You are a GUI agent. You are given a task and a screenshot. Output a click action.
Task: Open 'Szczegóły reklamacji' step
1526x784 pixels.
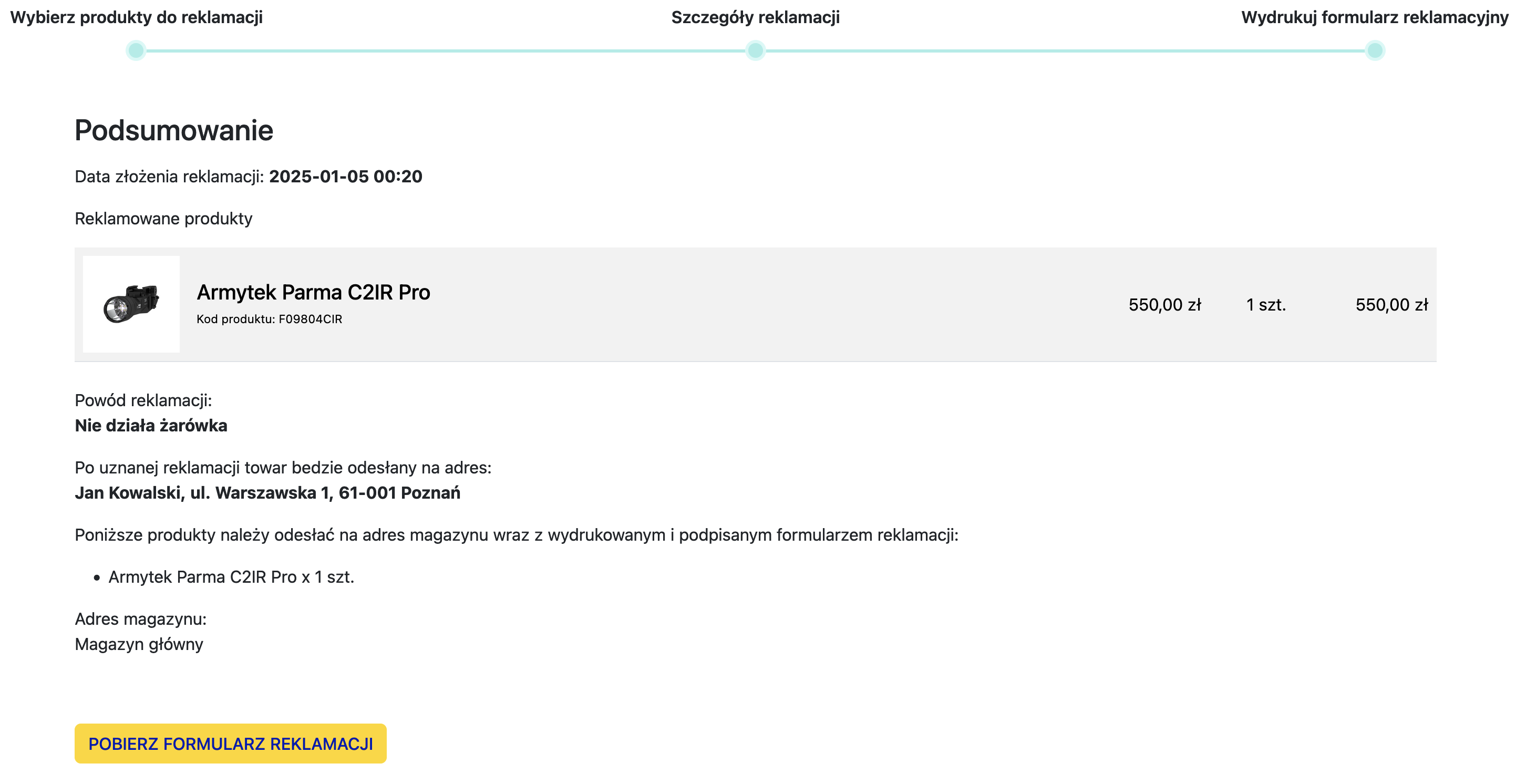(755, 17)
